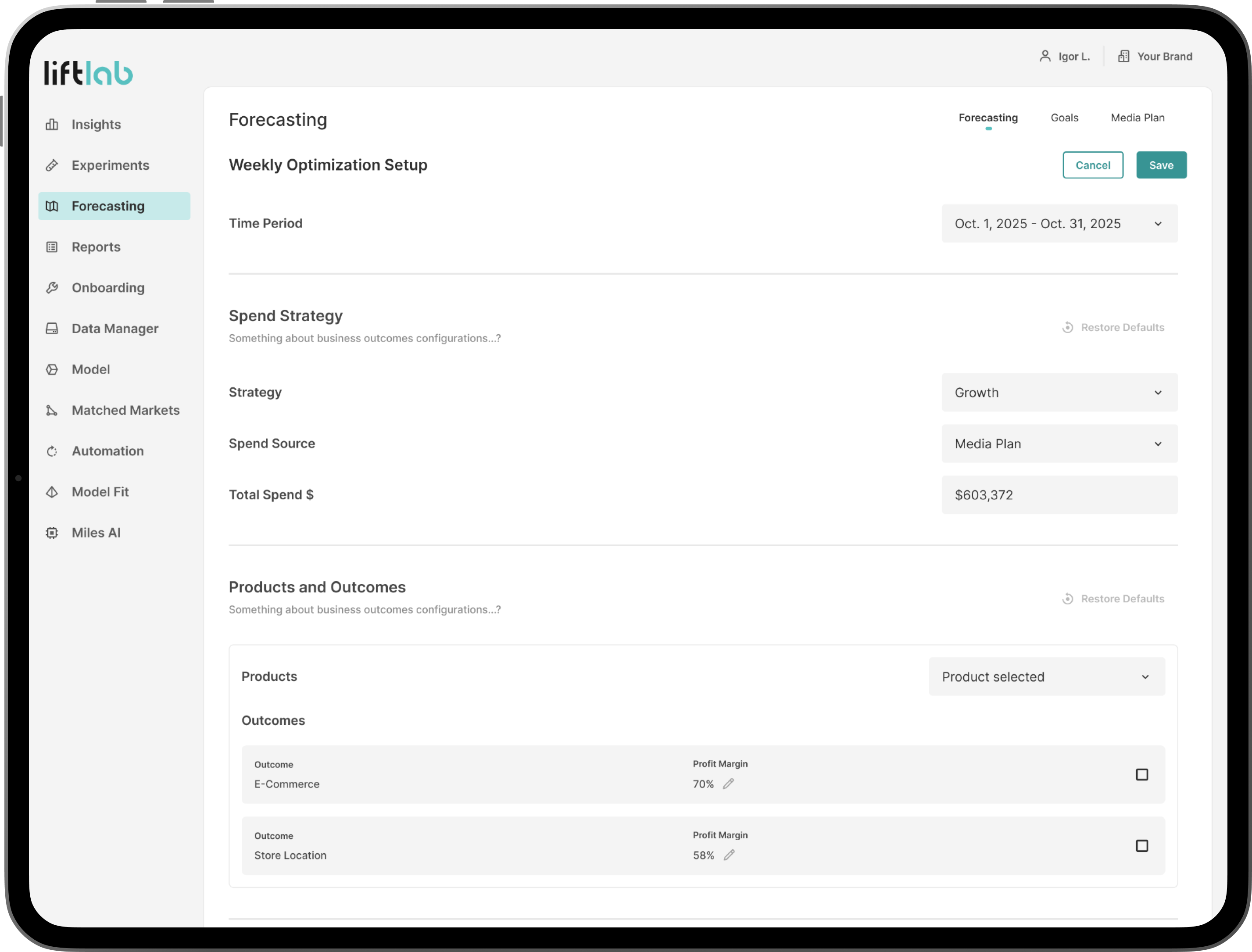This screenshot has height=952, width=1252.
Task: Edit Store Location profit margin pencil icon
Action: [x=729, y=855]
